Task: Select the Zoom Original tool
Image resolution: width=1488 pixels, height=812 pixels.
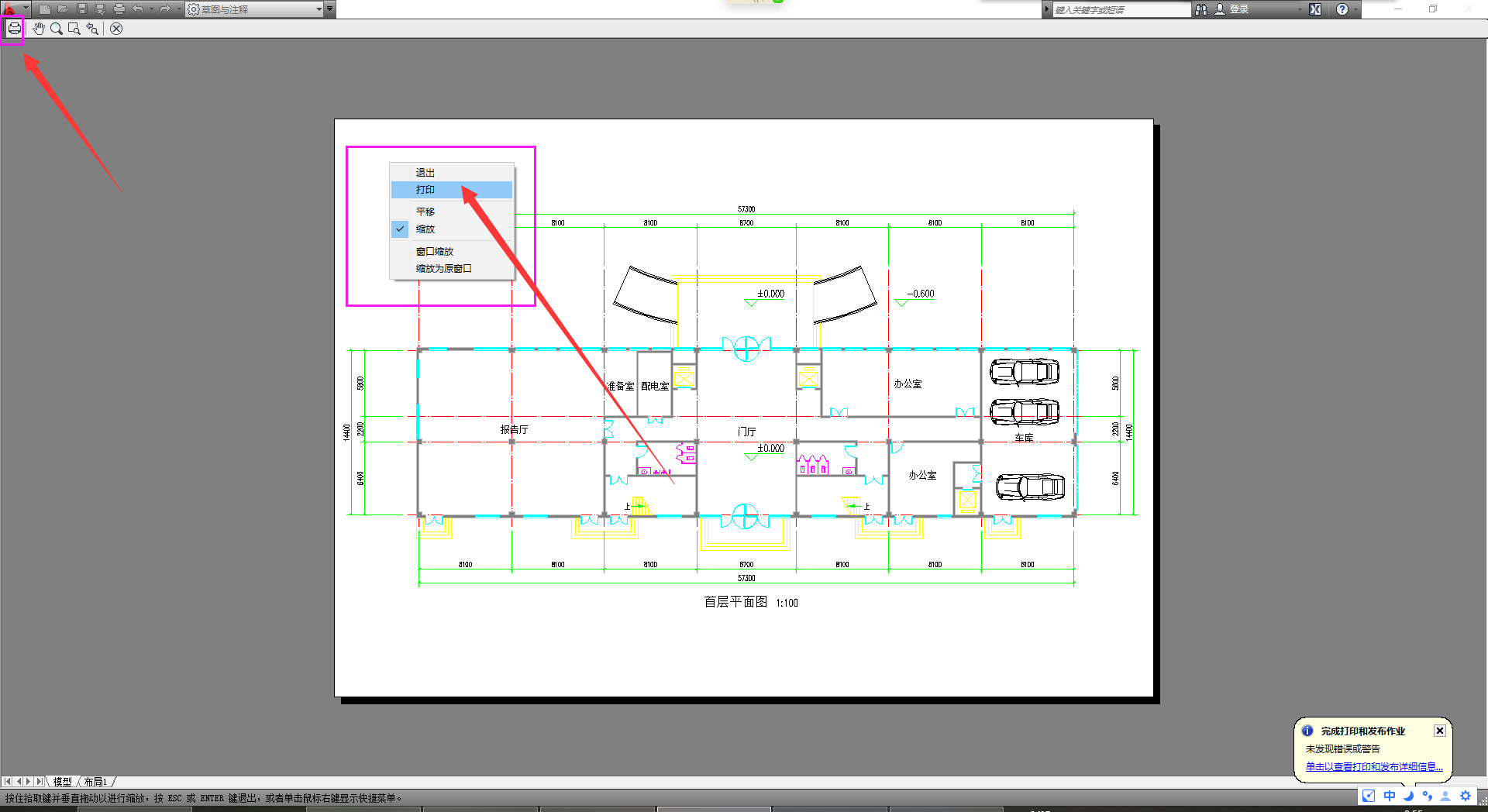Action: click(92, 29)
